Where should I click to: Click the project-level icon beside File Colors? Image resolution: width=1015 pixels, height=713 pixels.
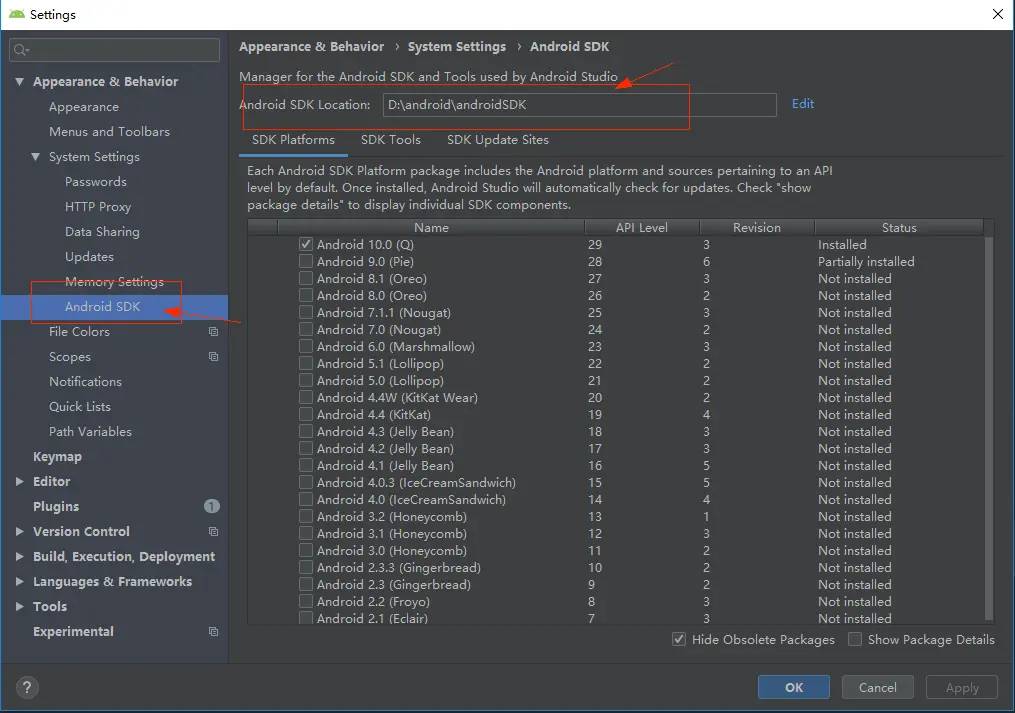(213, 332)
